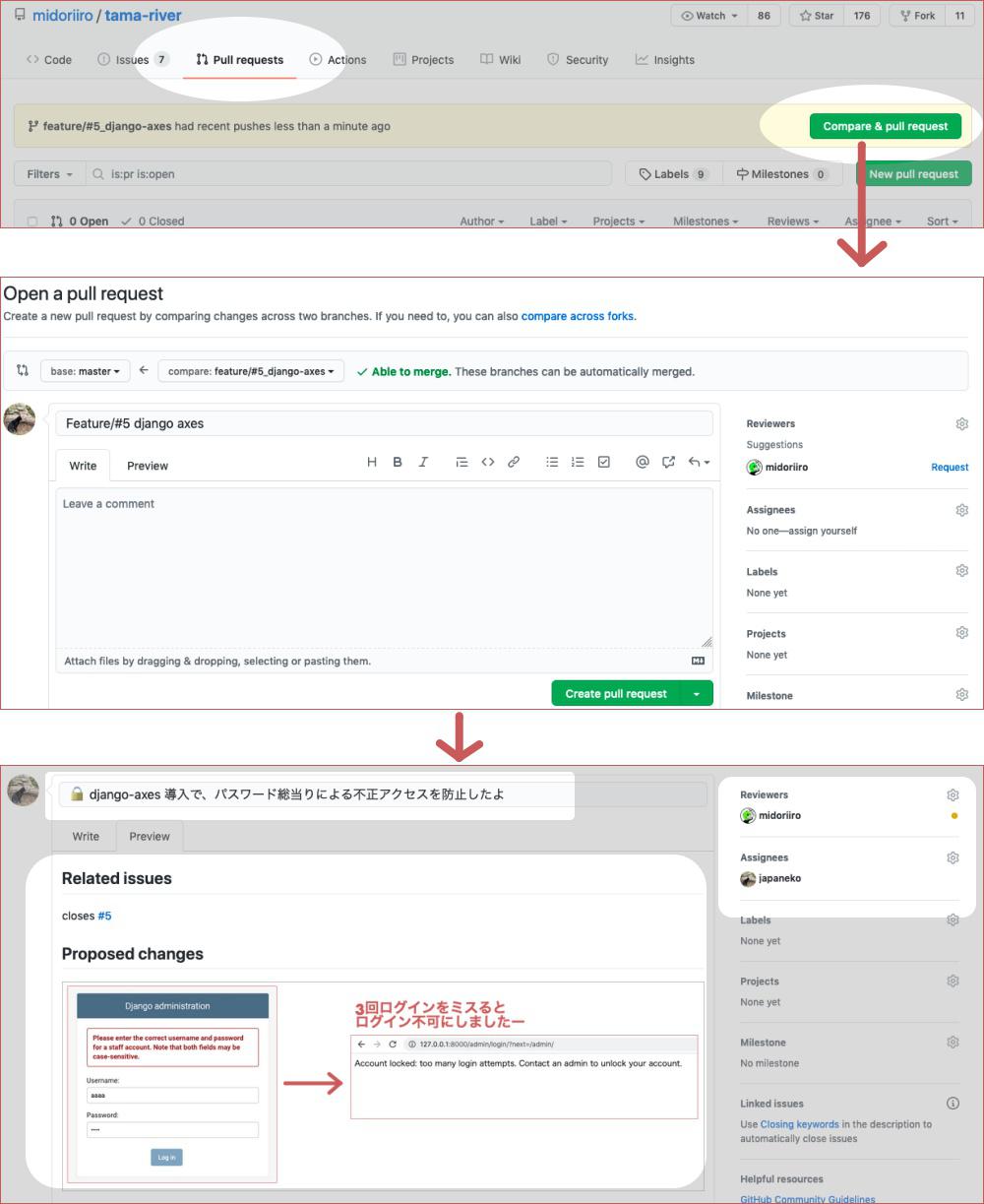Open the Watch dropdown
The height and width of the screenshot is (1204, 984).
click(709, 16)
